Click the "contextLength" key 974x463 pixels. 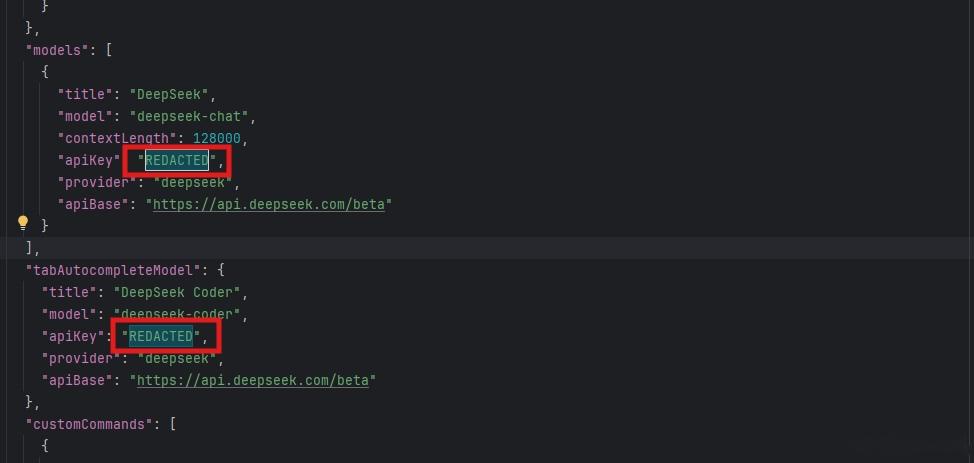pyautogui.click(x=117, y=138)
